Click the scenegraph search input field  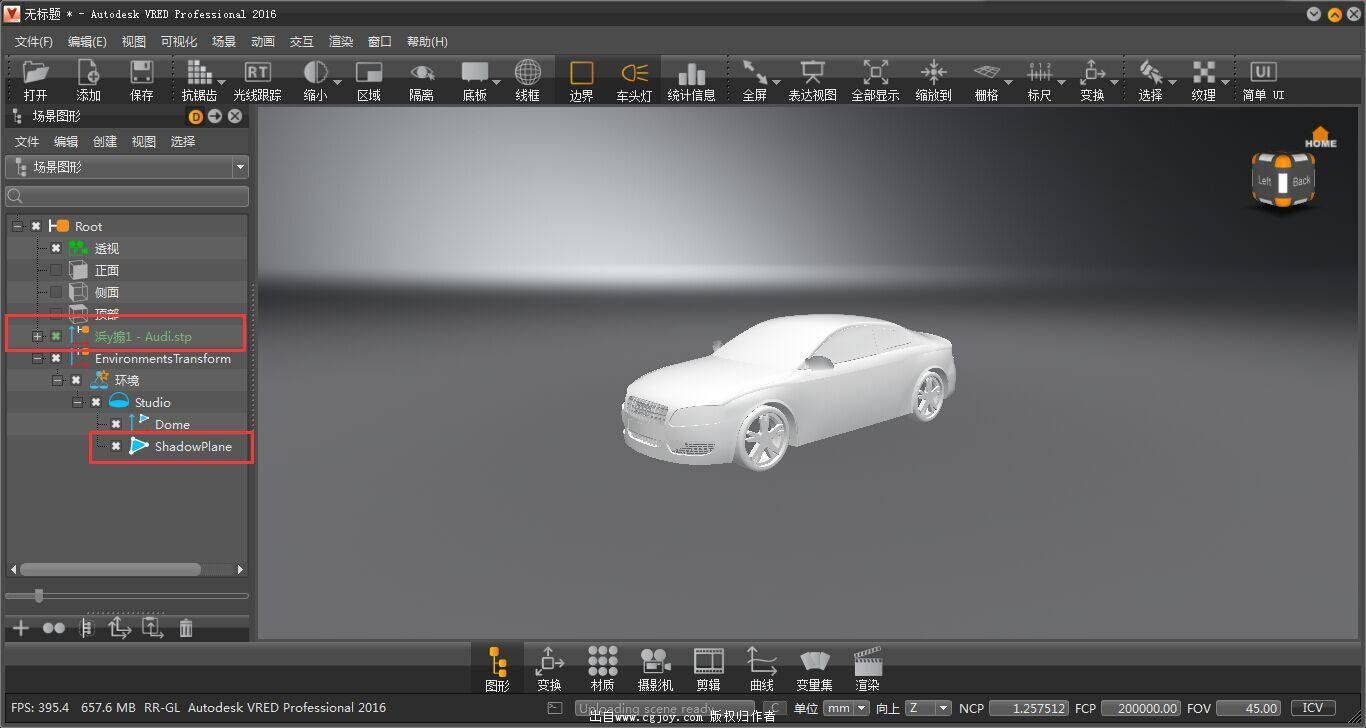[127, 196]
